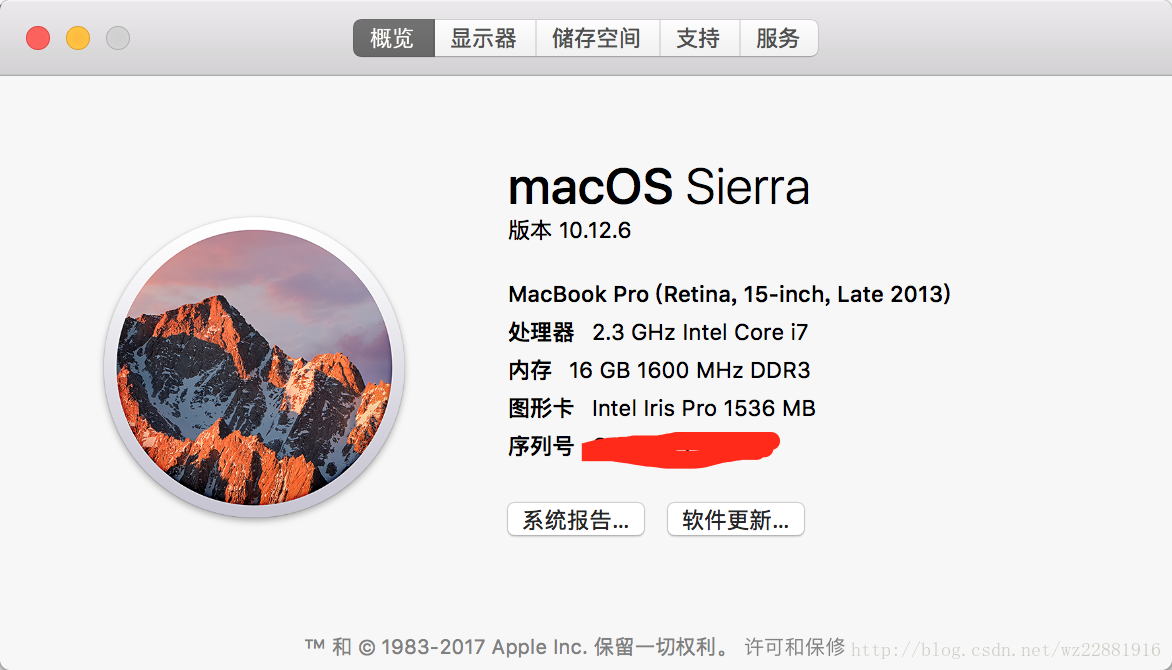Click the 软件更新... button

click(735, 519)
